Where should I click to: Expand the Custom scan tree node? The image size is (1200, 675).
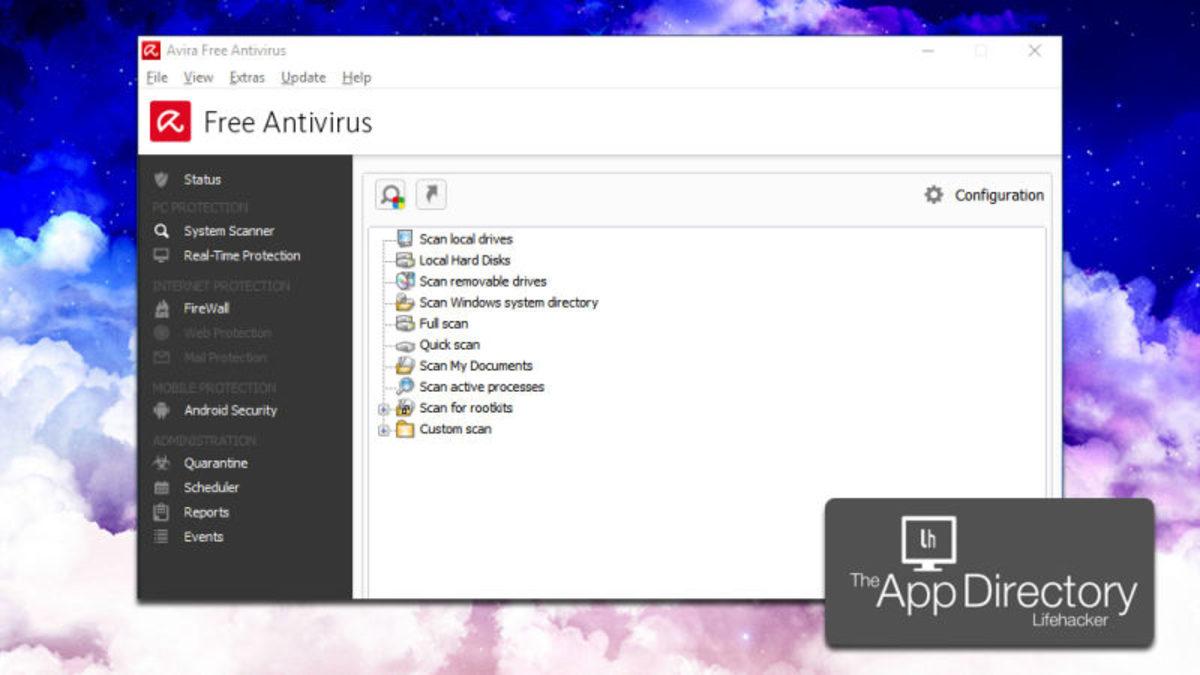pyautogui.click(x=383, y=430)
